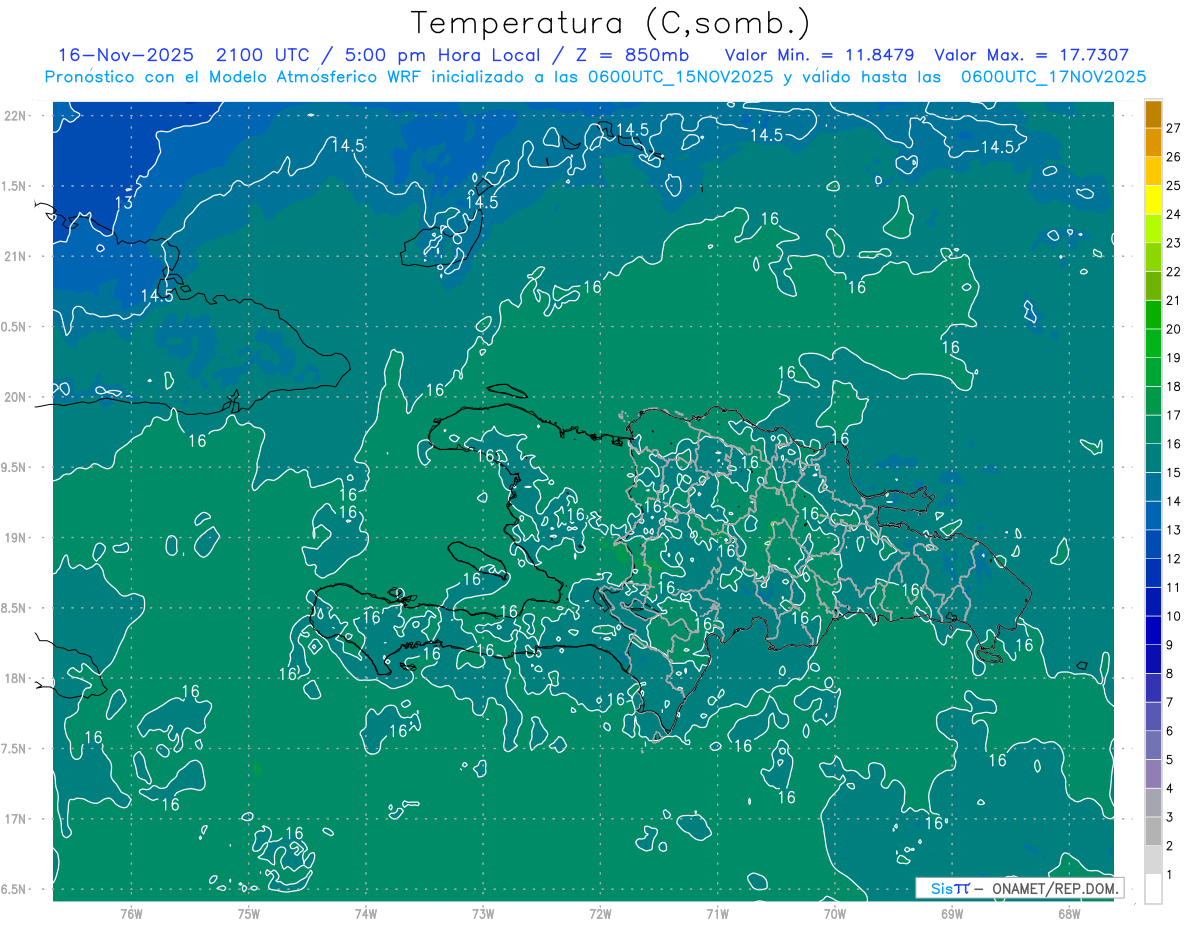Click the '21N' latitude axis label

pyautogui.click(x=16, y=256)
